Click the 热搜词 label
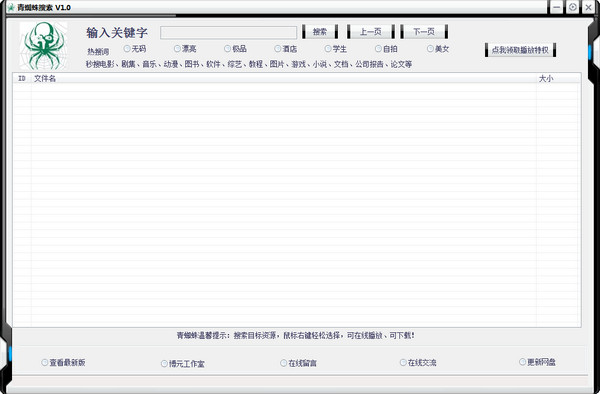 point(98,51)
